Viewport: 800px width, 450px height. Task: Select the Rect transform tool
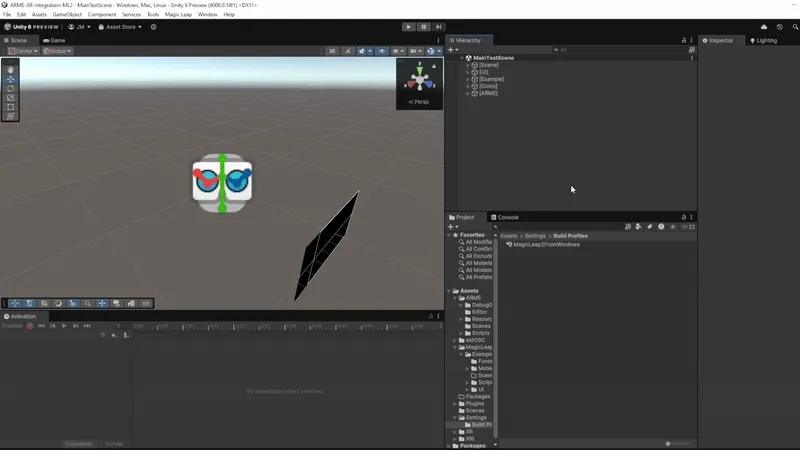pos(10,107)
